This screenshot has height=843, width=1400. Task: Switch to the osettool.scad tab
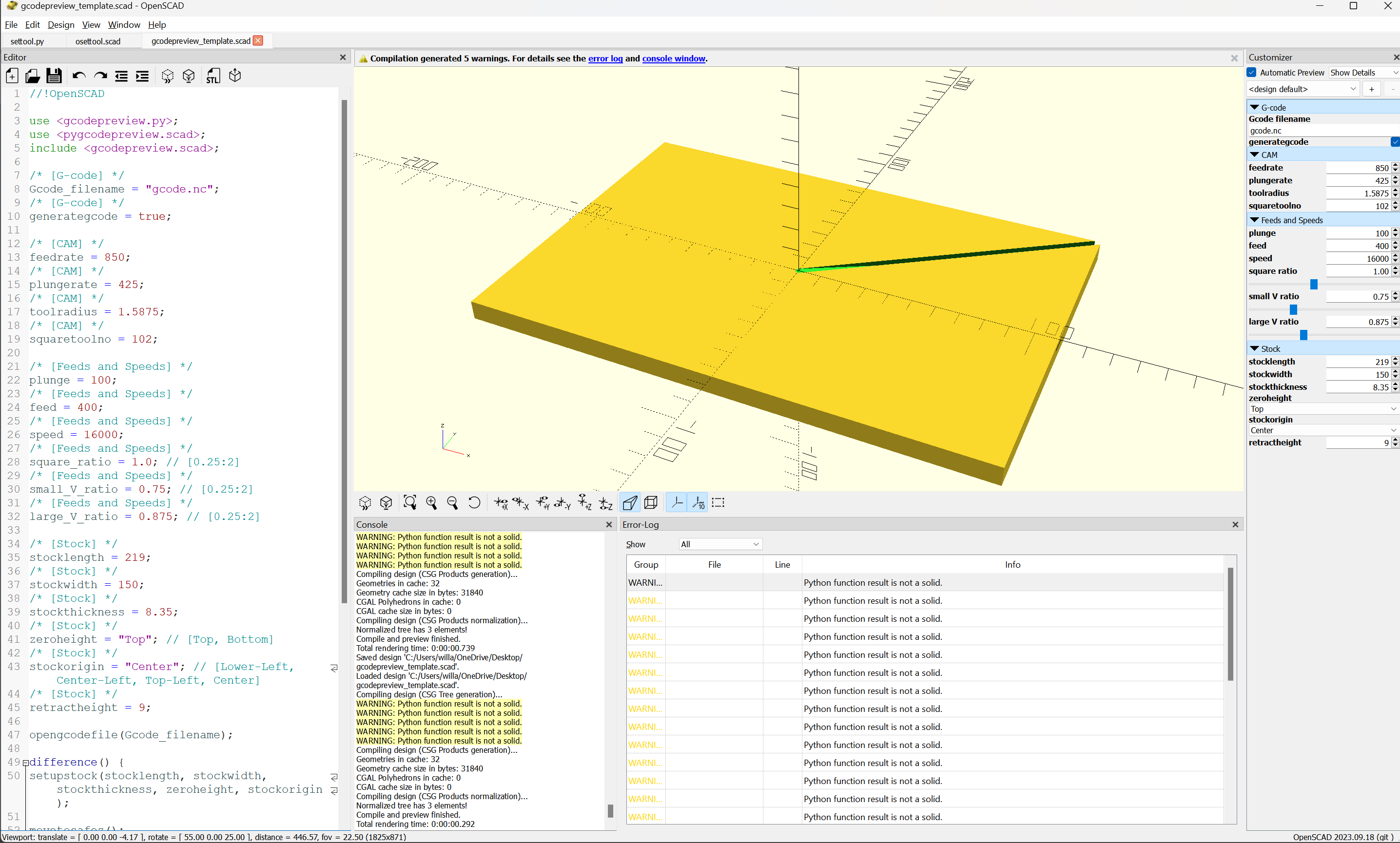(x=97, y=41)
